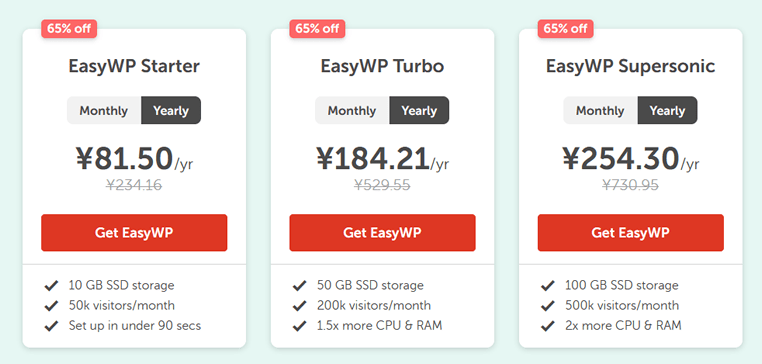The image size is (762, 364).
Task: Click checkmark next to 2x more CPU & RAM
Action: [548, 326]
